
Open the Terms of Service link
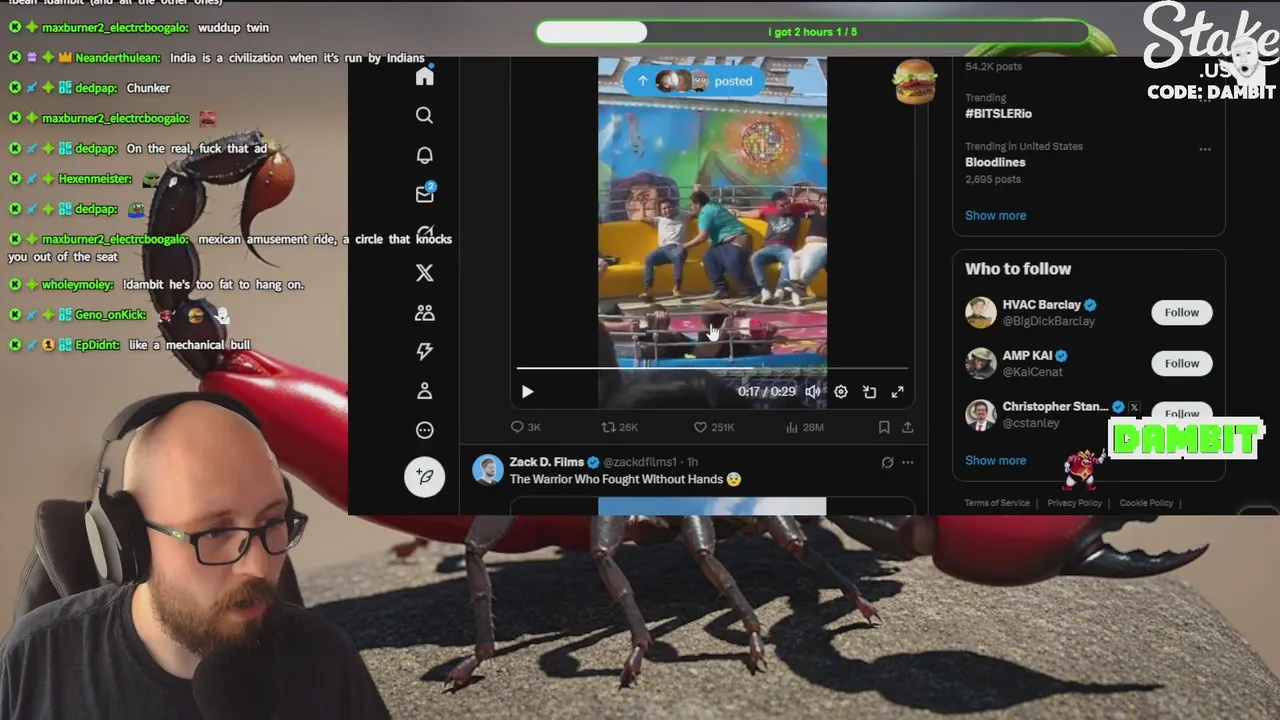click(997, 503)
